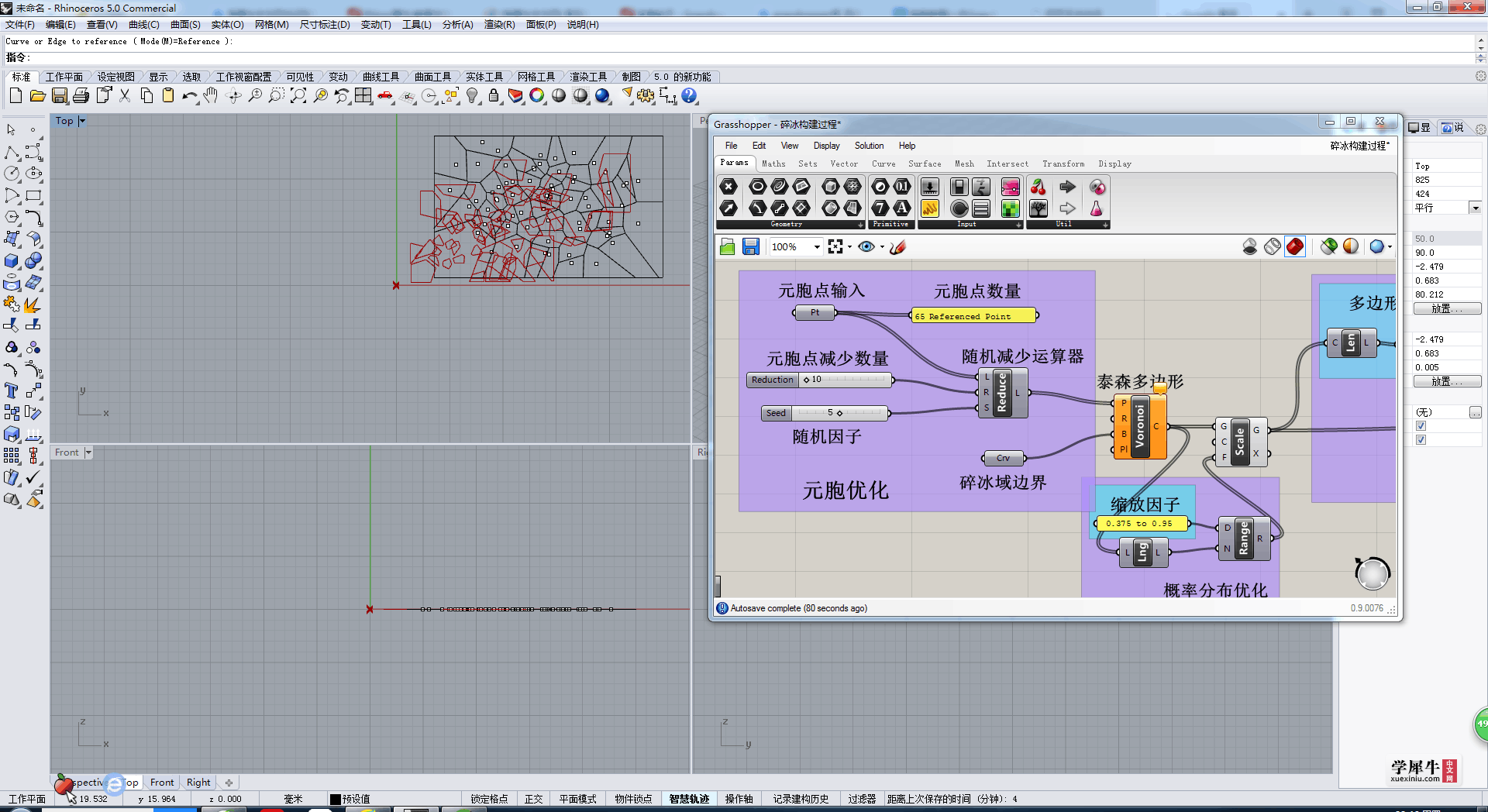This screenshot has height=812, width=1488.
Task: Click the cherry Cluster icon in Util panel
Action: click(x=1038, y=187)
